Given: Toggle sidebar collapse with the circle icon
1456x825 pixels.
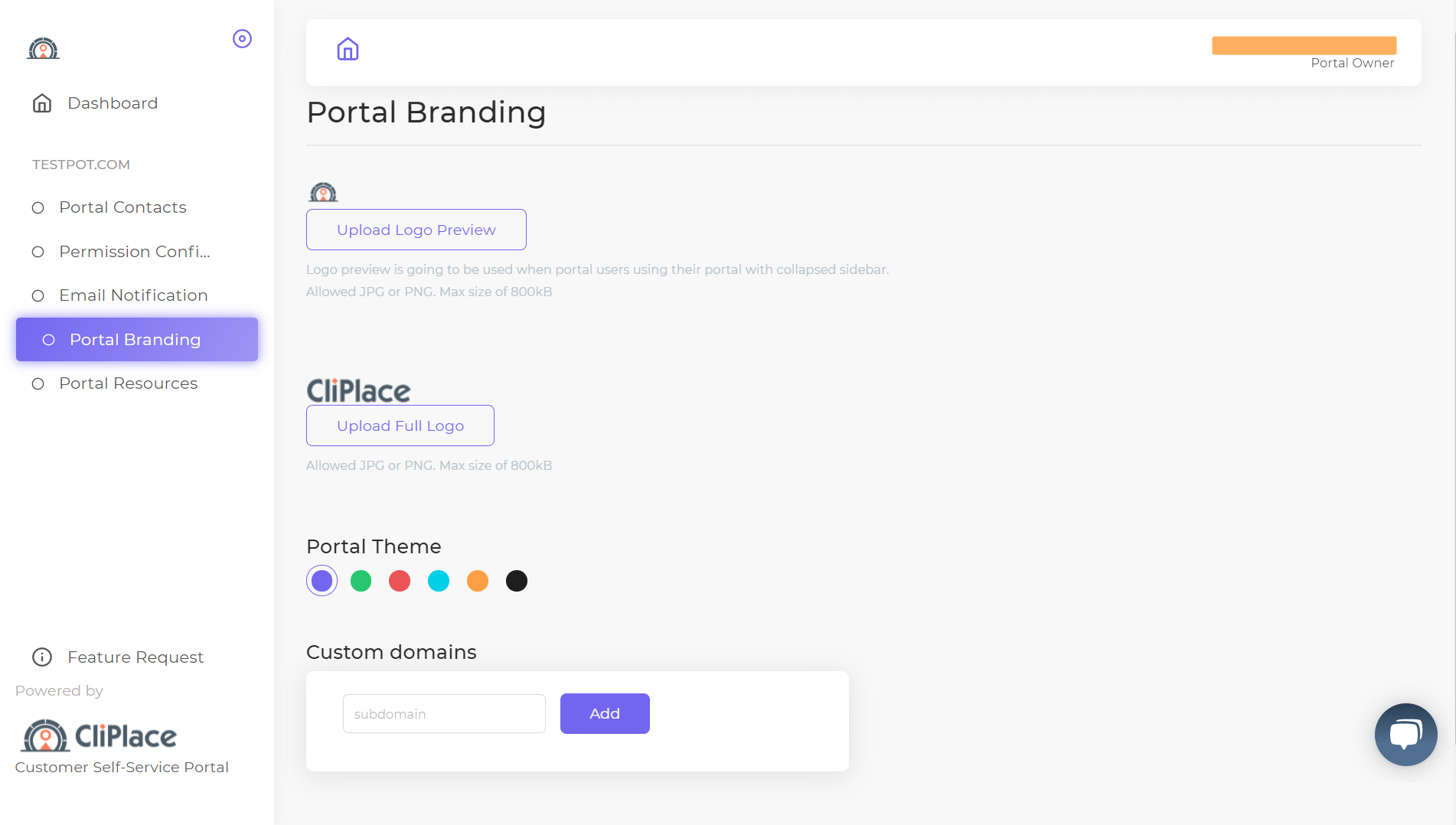Looking at the screenshot, I should point(242,39).
